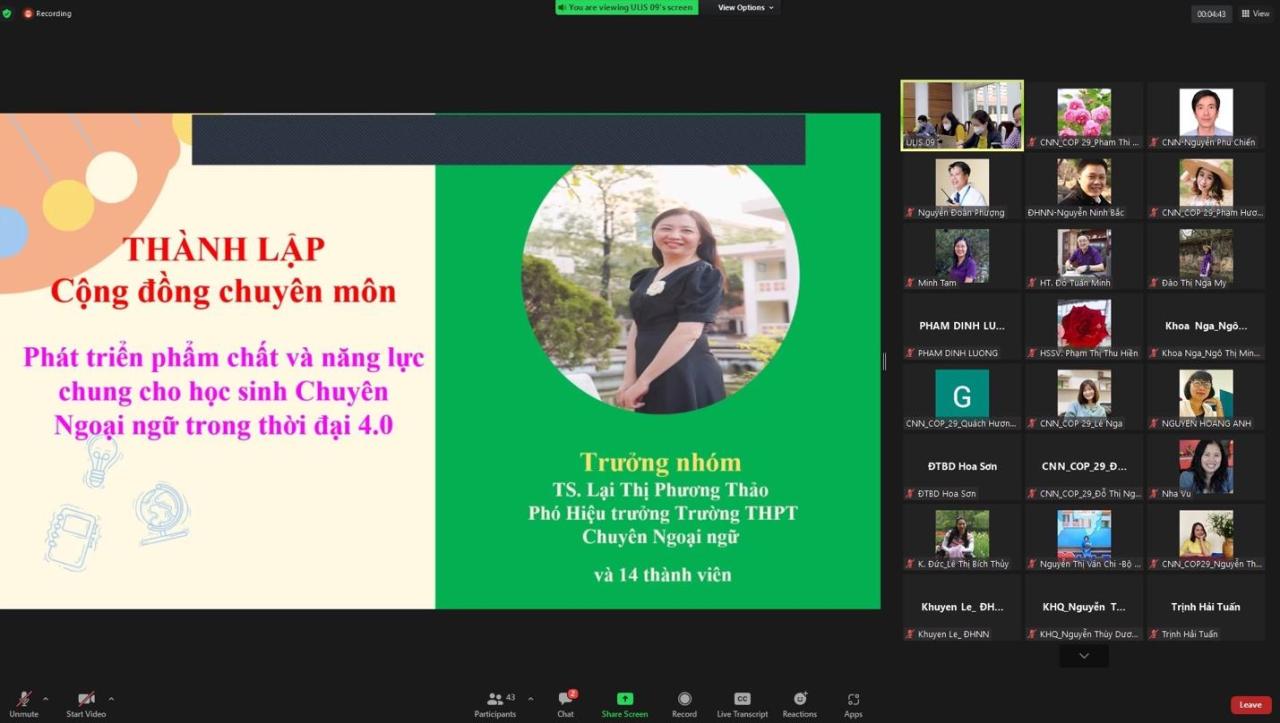
Task: Click the red Leave button
Action: point(1250,705)
